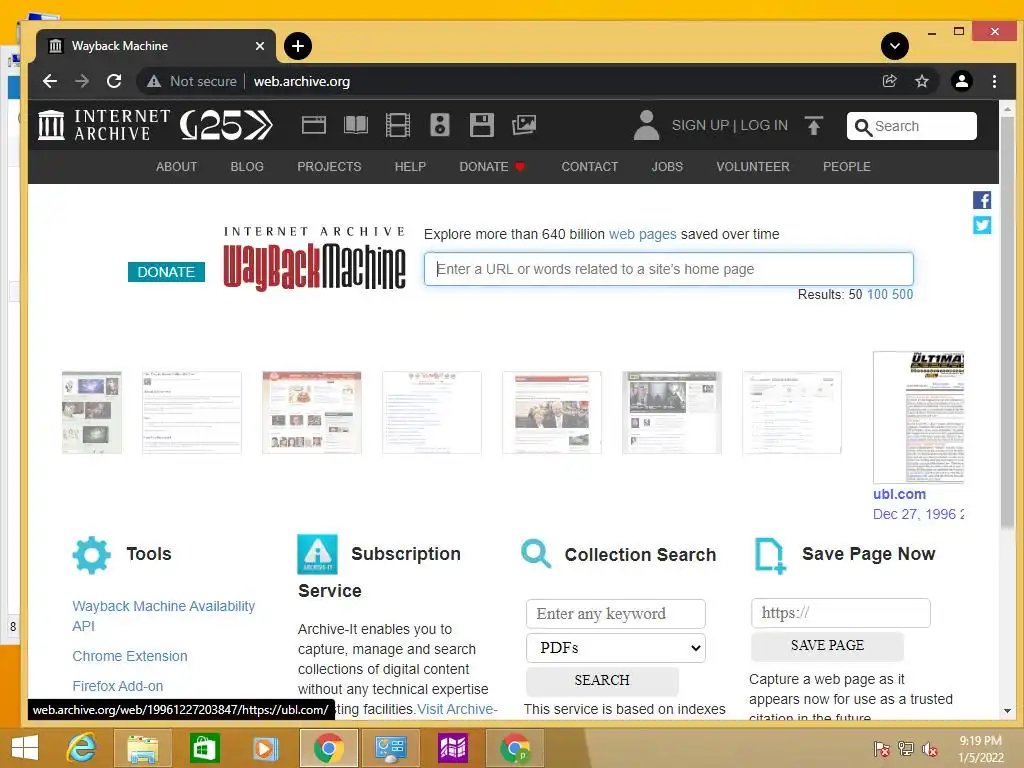The height and width of the screenshot is (768, 1024).
Task: Open the PEOPLE menu item
Action: point(846,167)
